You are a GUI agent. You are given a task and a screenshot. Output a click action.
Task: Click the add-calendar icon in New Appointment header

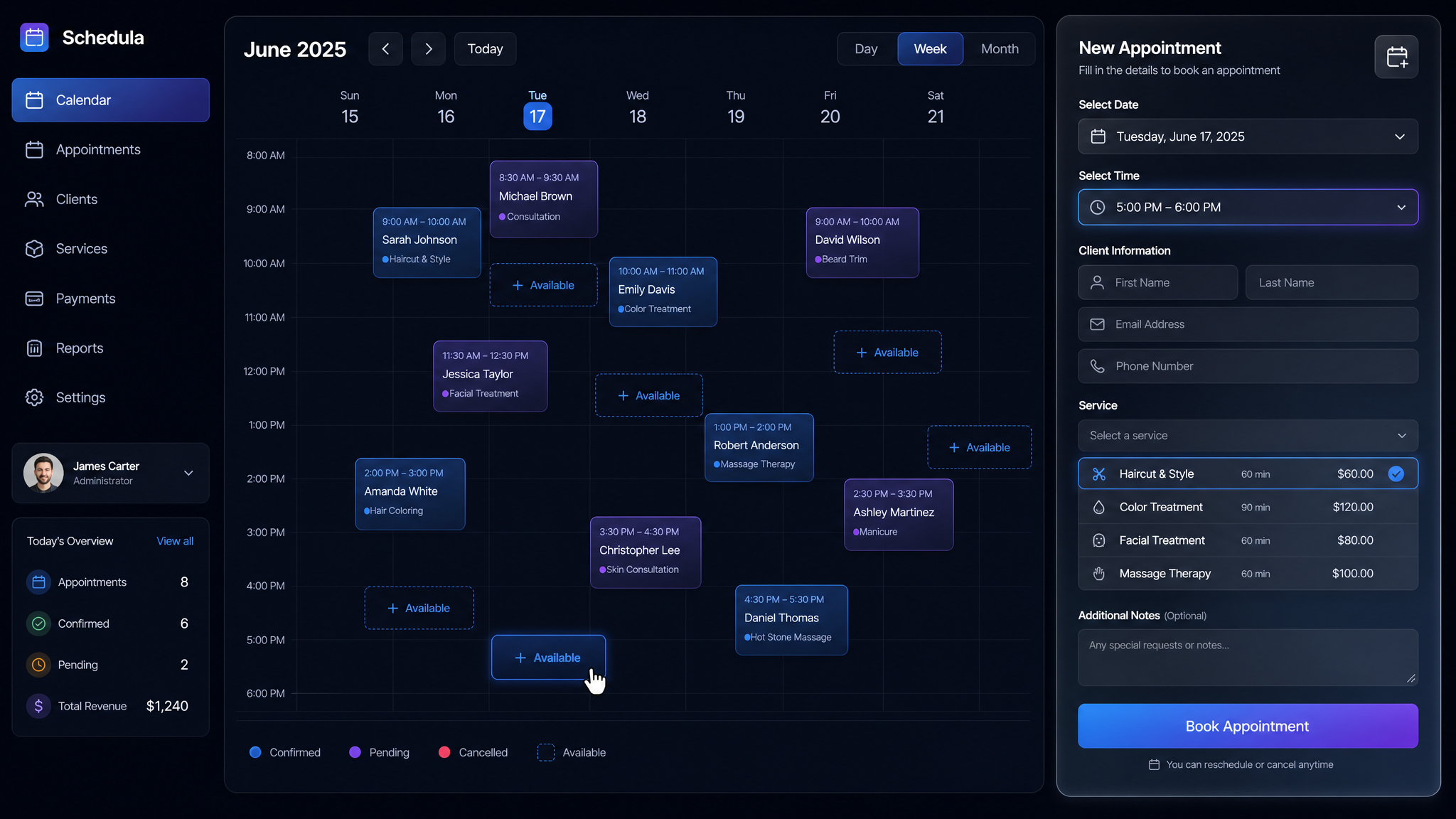pos(1396,57)
